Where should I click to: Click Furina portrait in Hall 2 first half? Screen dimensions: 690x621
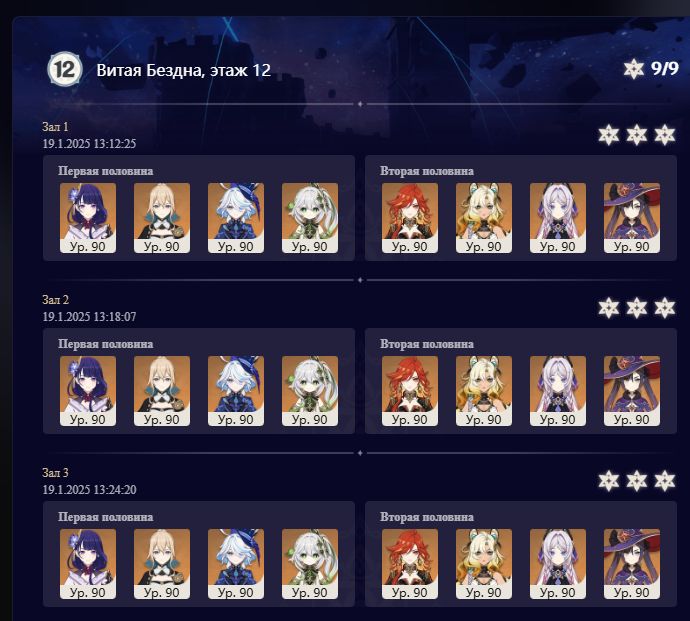[x=236, y=391]
